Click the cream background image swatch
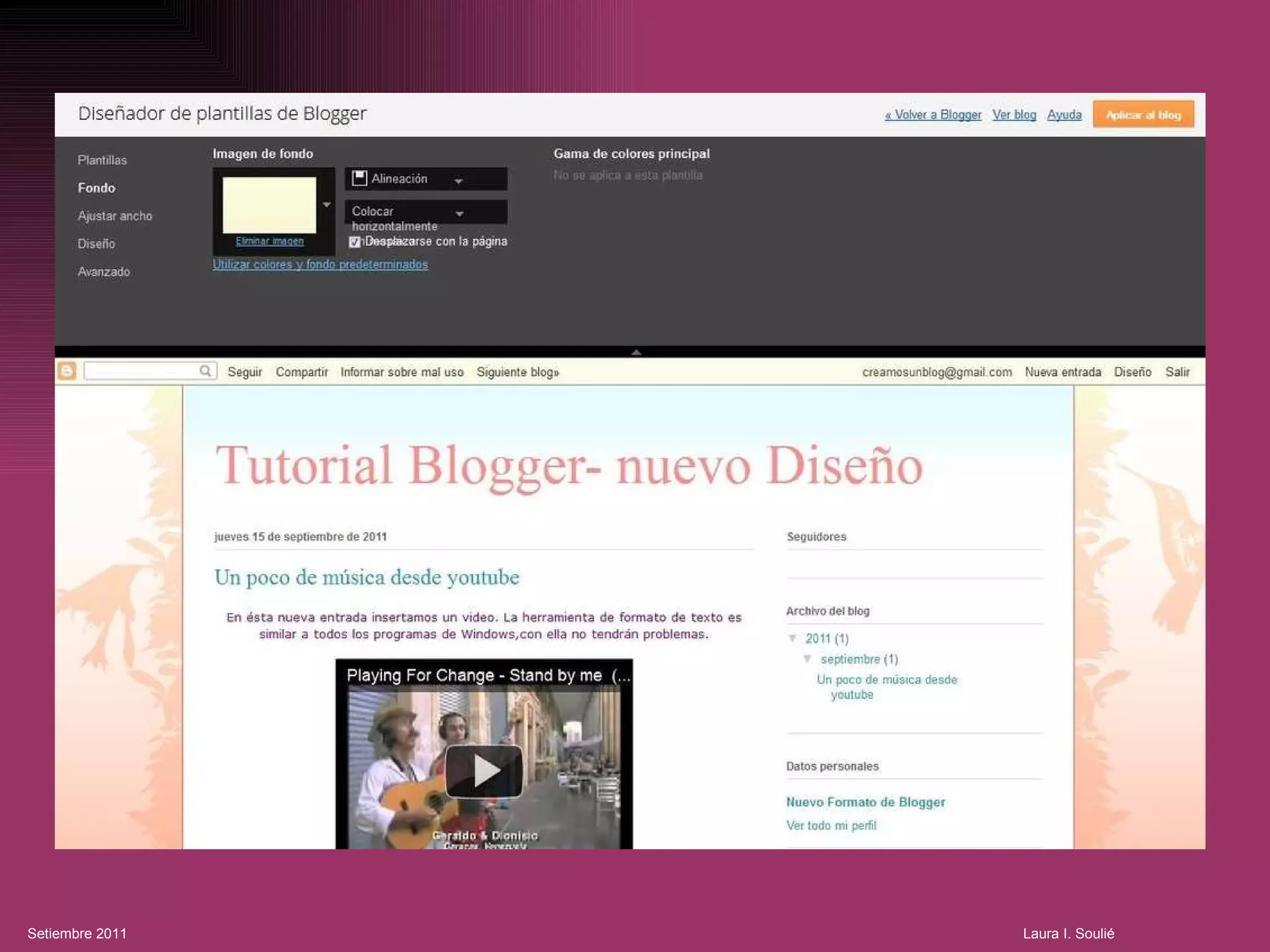Viewport: 1270px width, 952px height. pos(269,205)
